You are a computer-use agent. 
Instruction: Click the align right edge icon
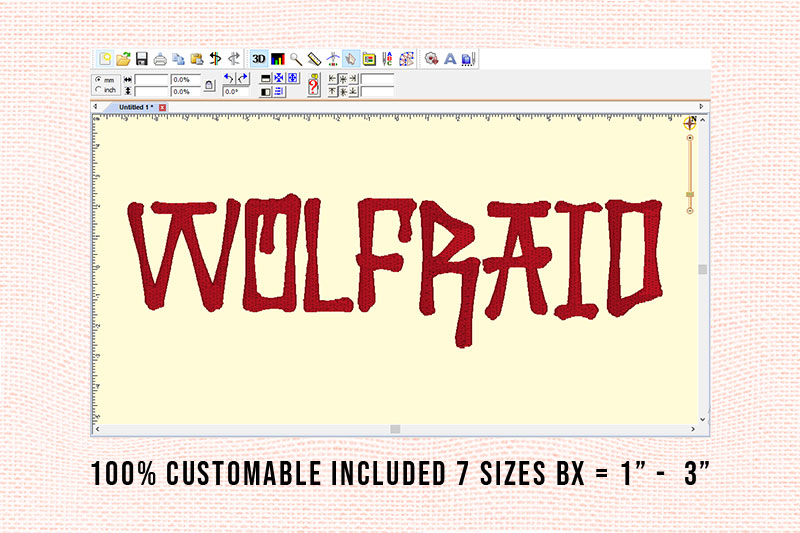pos(353,79)
